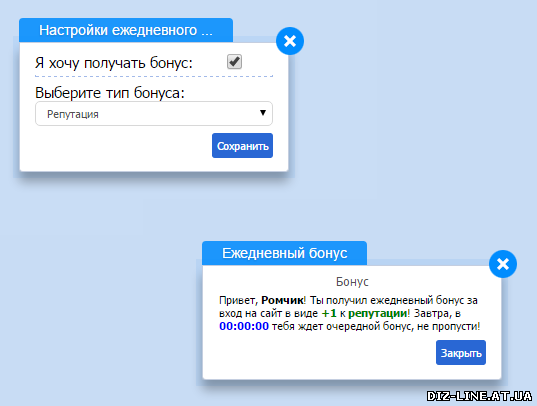Click the 'Я хочу получать бонус:' label
Image resolution: width=537 pixels, height=406 pixels.
click(114, 63)
